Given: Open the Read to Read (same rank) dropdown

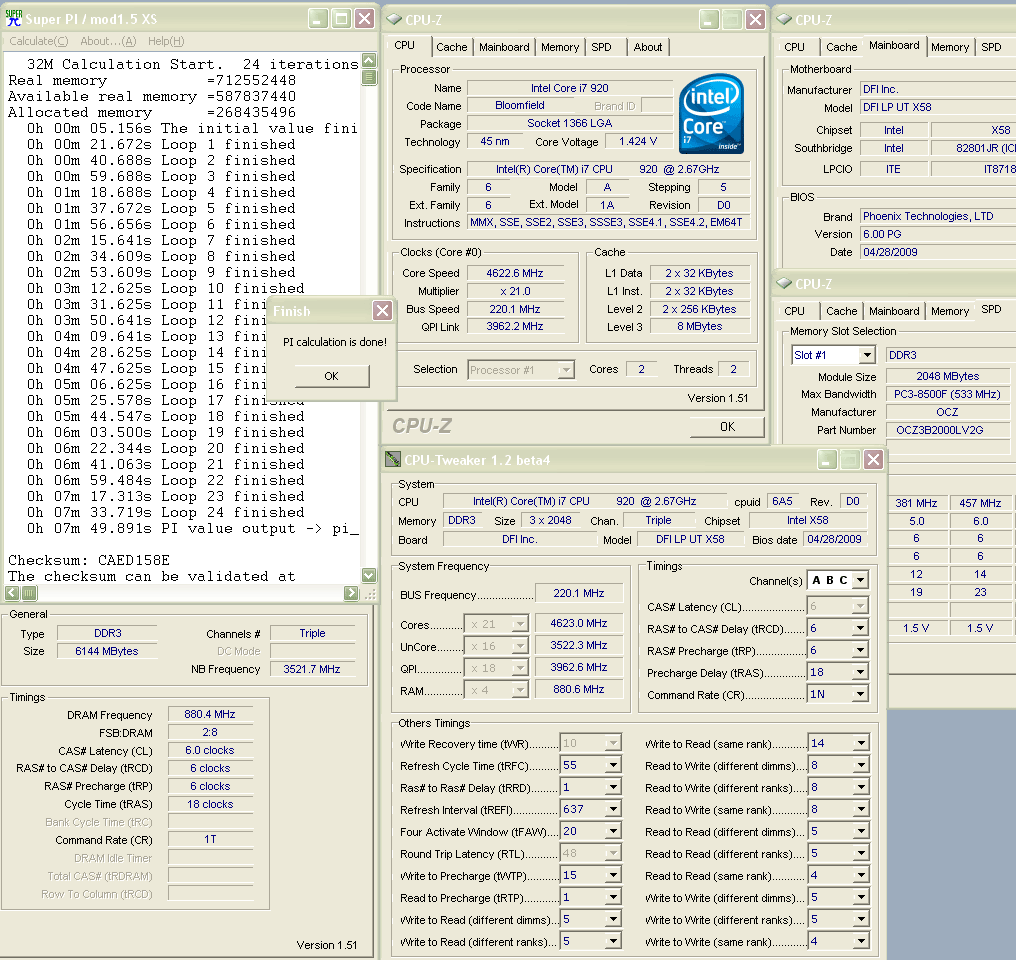Looking at the screenshot, I should (x=860, y=876).
